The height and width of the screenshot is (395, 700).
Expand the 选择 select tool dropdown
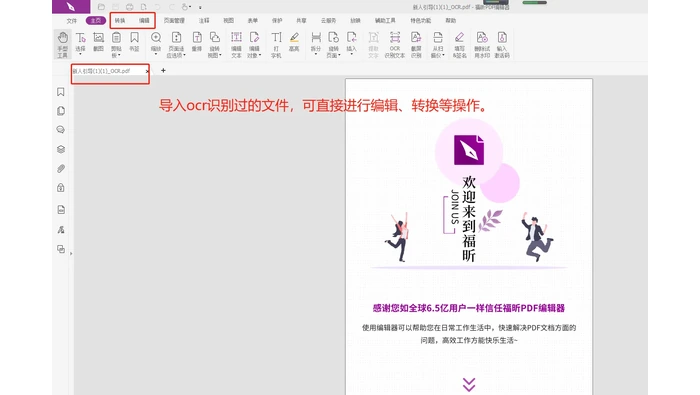click(x=80, y=54)
